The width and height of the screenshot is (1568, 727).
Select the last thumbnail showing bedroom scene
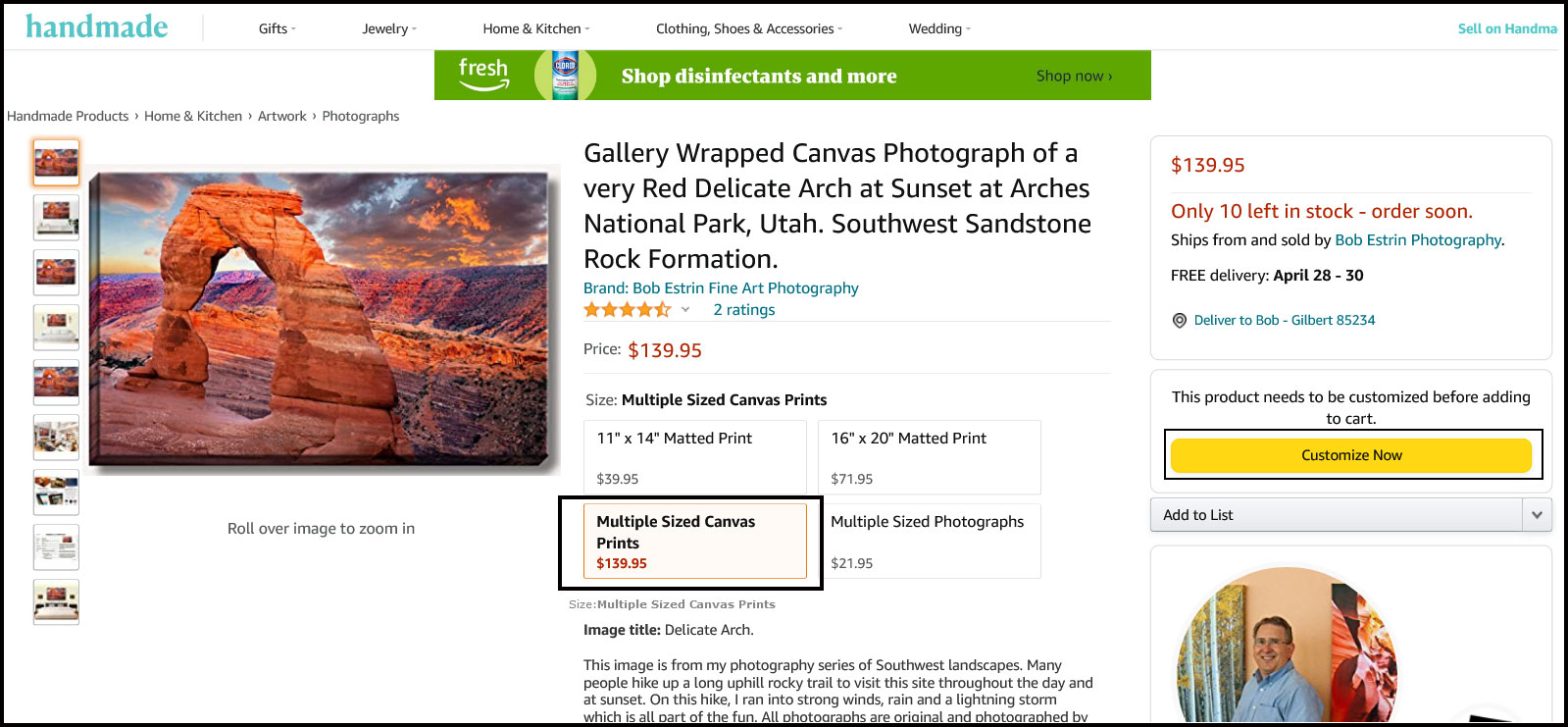(56, 601)
